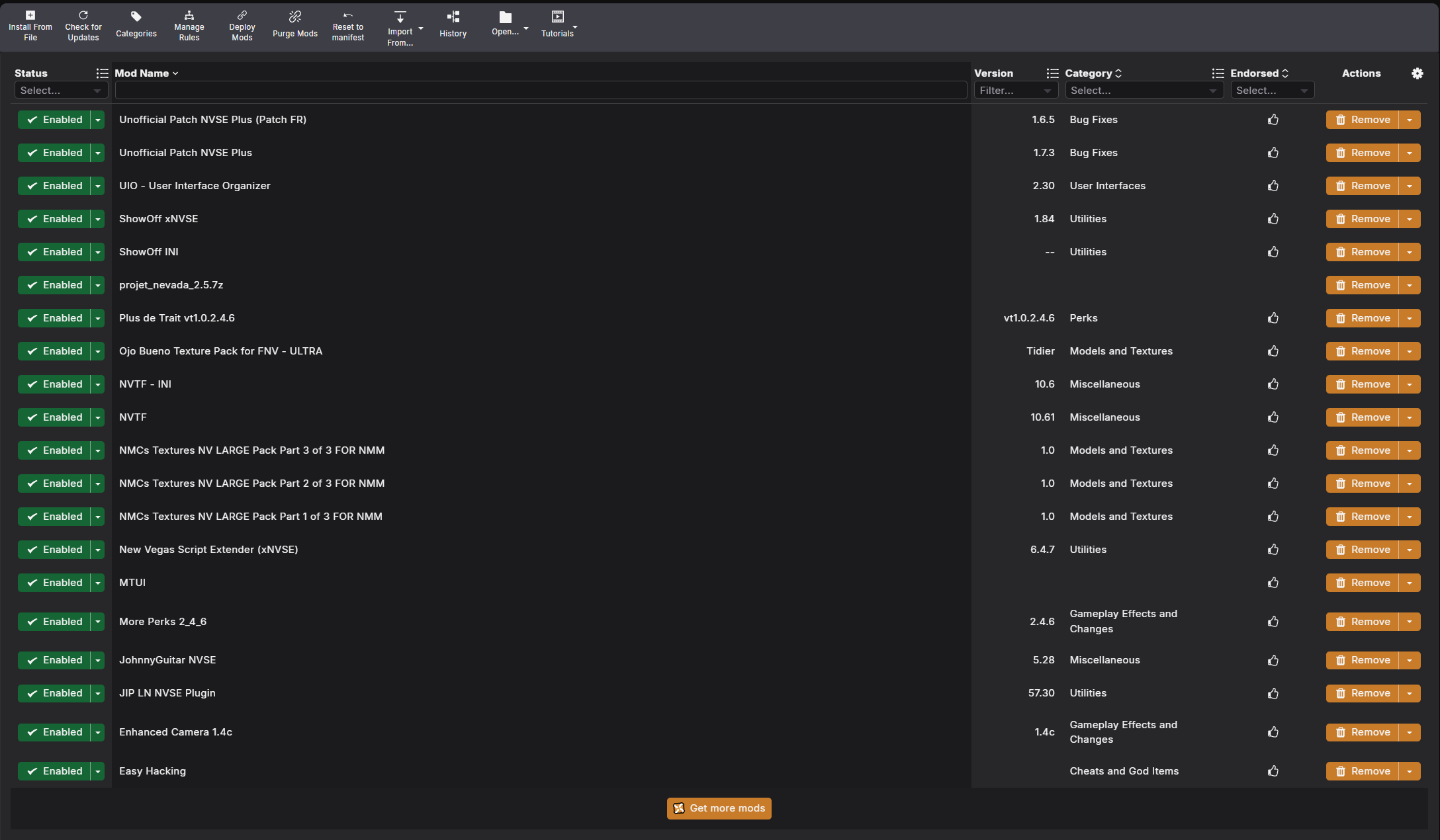This screenshot has width=1440, height=840.
Task: Open Endorsed filter Select dropdown
Action: coord(1272,91)
